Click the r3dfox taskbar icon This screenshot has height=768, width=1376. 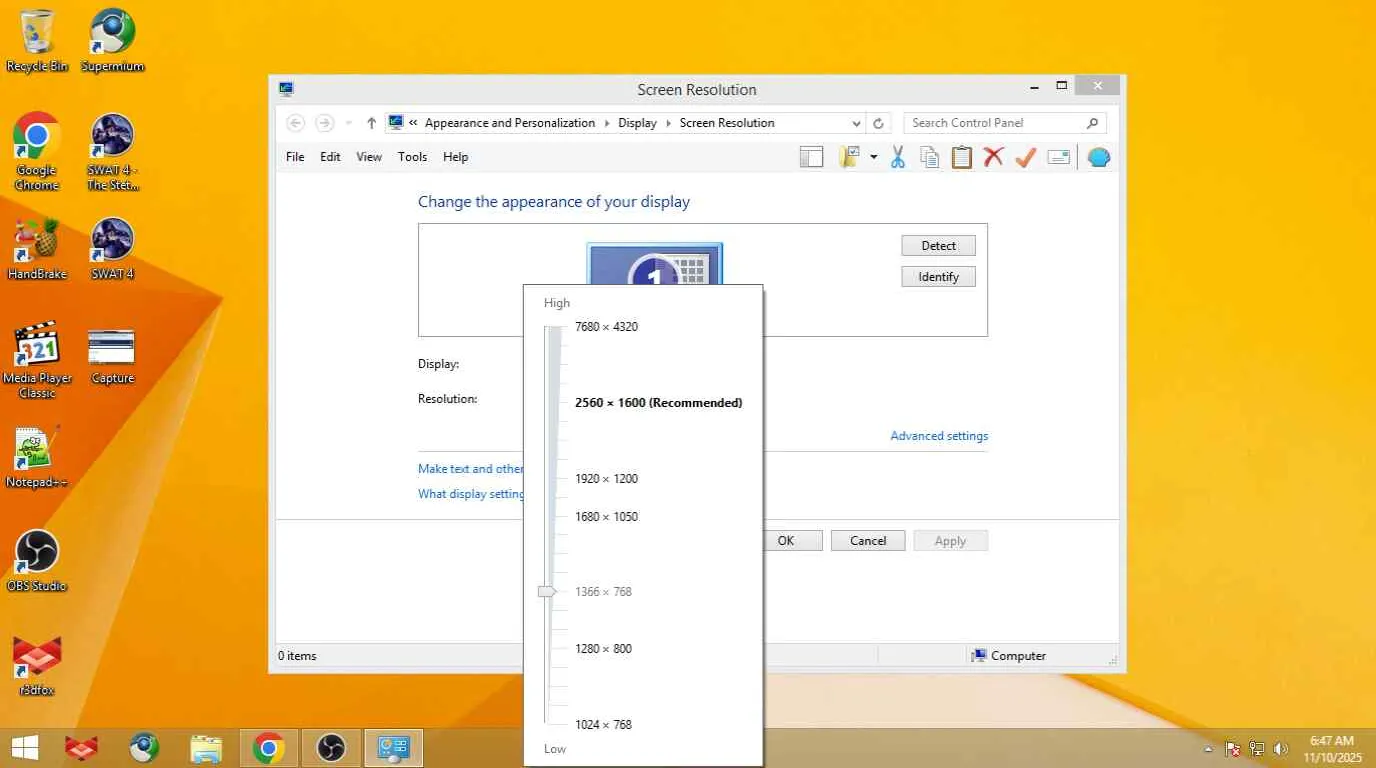(82, 748)
